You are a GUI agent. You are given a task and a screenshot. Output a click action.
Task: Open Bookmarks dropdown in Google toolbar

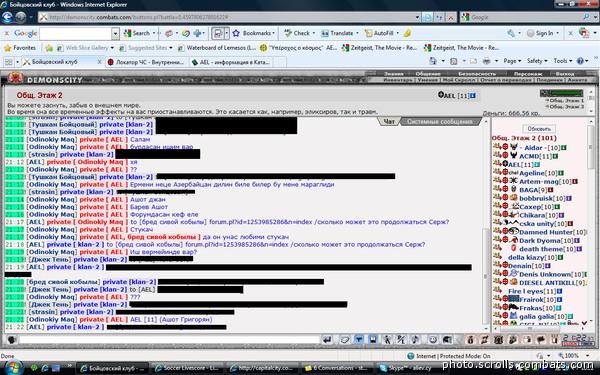point(254,33)
